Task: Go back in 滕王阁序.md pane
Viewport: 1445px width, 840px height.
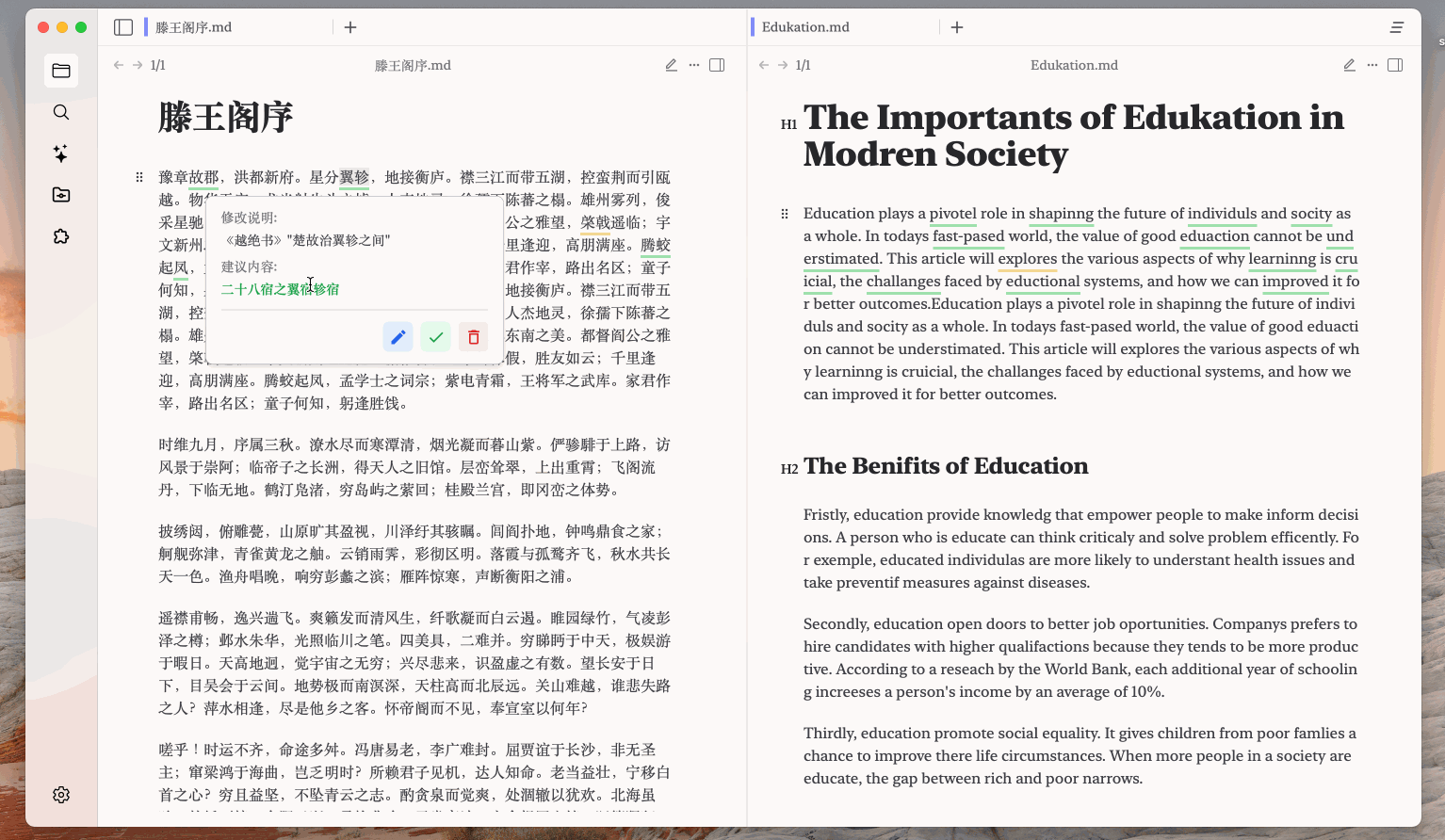Action: (x=118, y=65)
